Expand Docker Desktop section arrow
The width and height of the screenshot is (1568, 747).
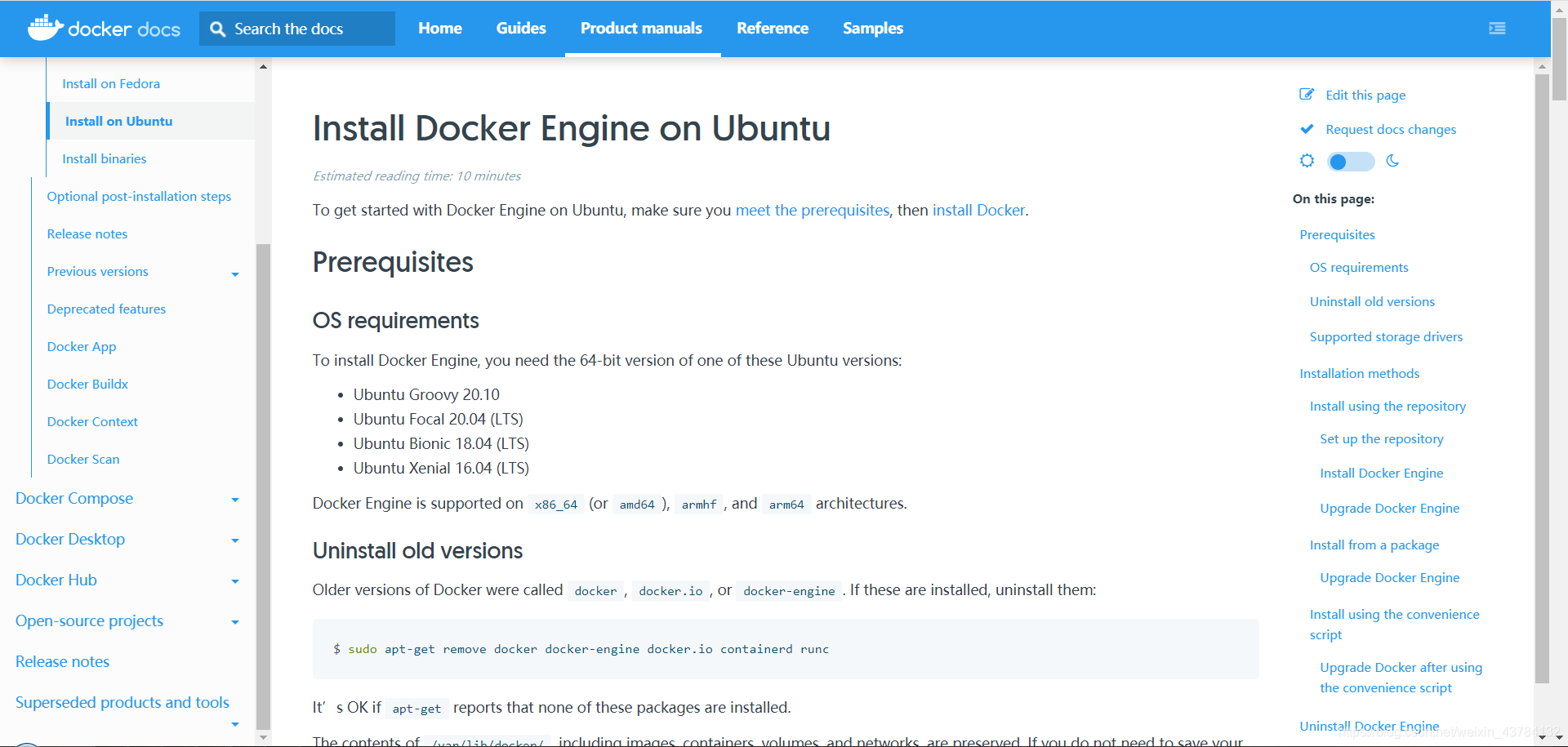click(235, 540)
